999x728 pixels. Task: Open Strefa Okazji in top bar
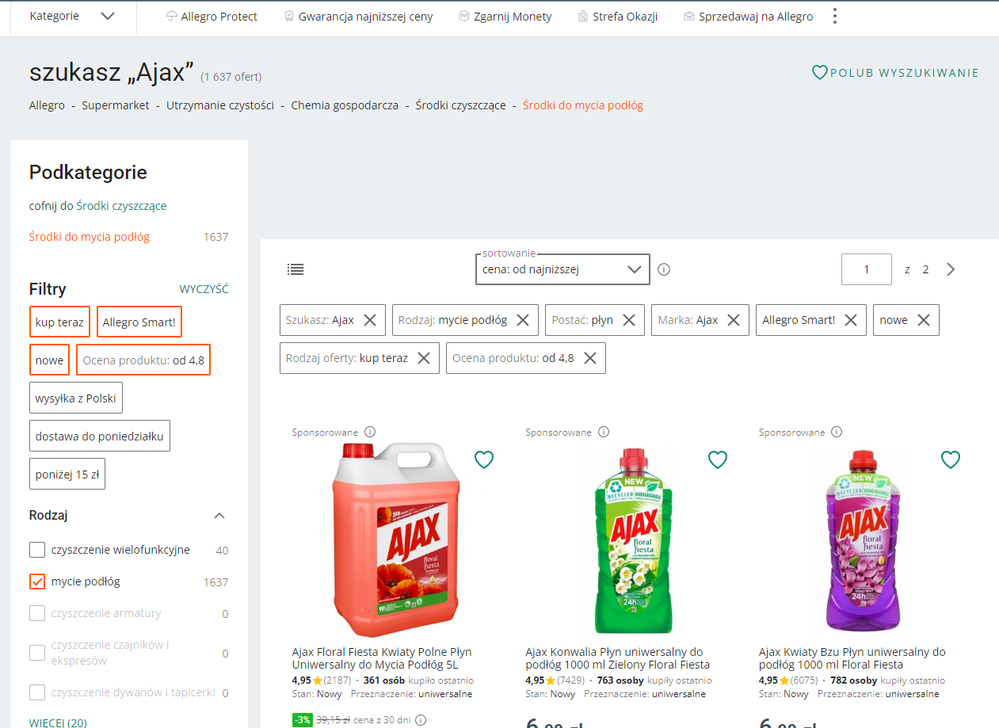(618, 17)
